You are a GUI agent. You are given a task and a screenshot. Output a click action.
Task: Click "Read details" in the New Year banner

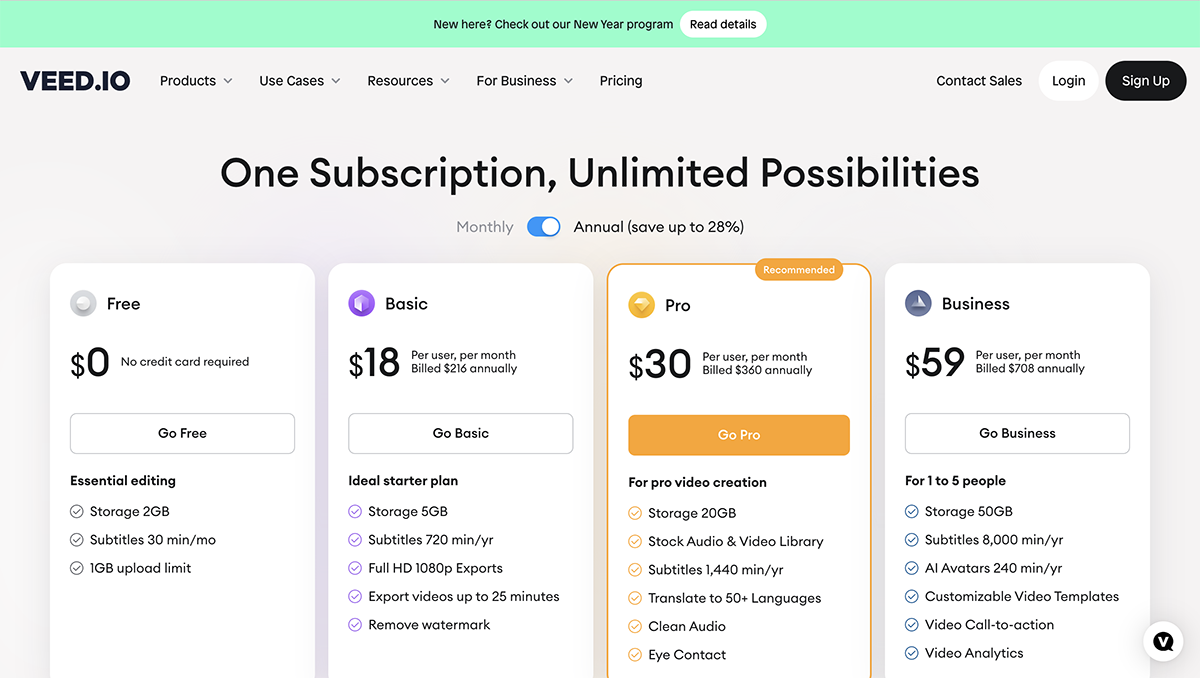pyautogui.click(x=723, y=23)
